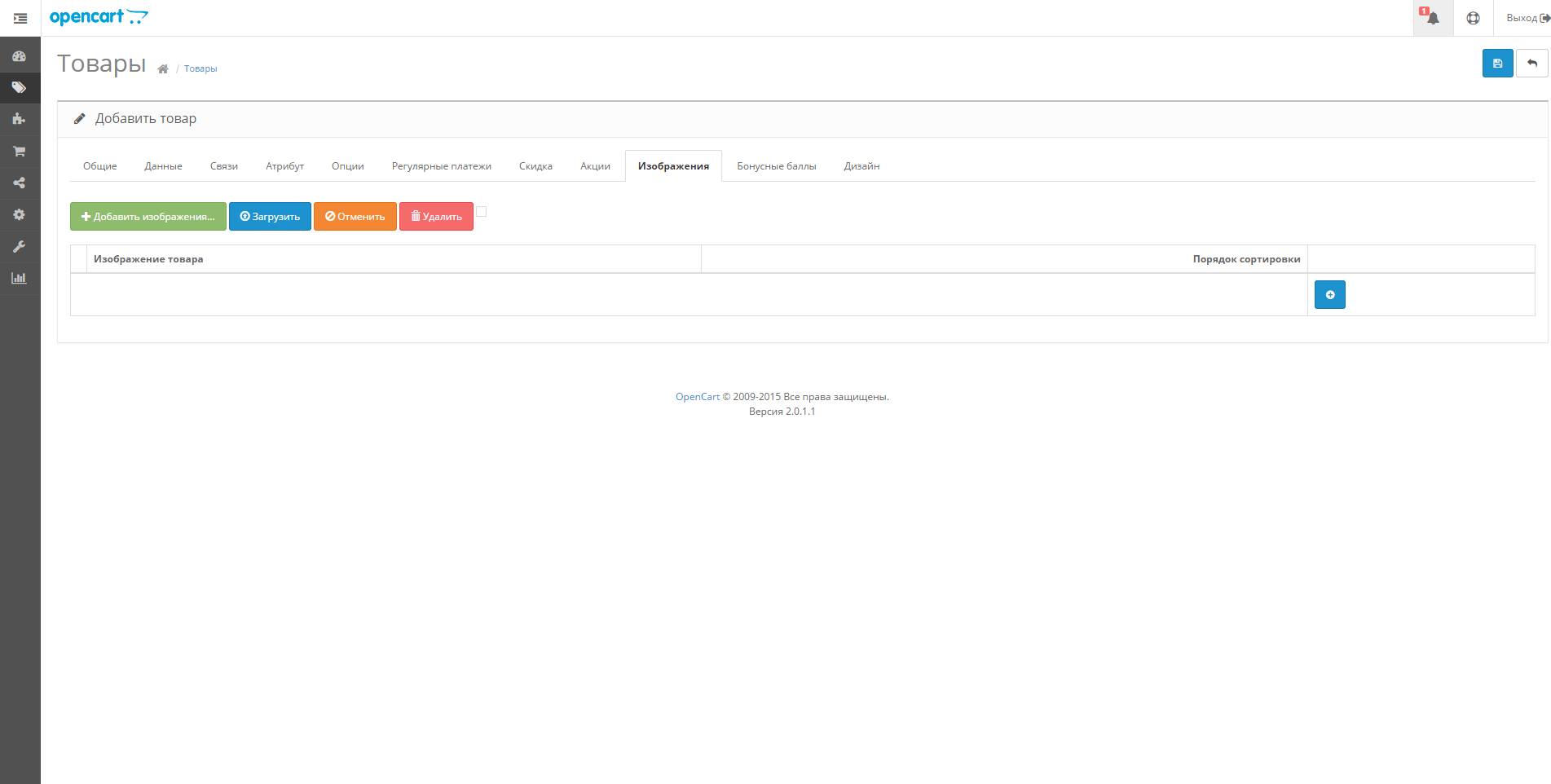Switch to the Акции tab
This screenshot has height=784, width=1551.
point(596,166)
